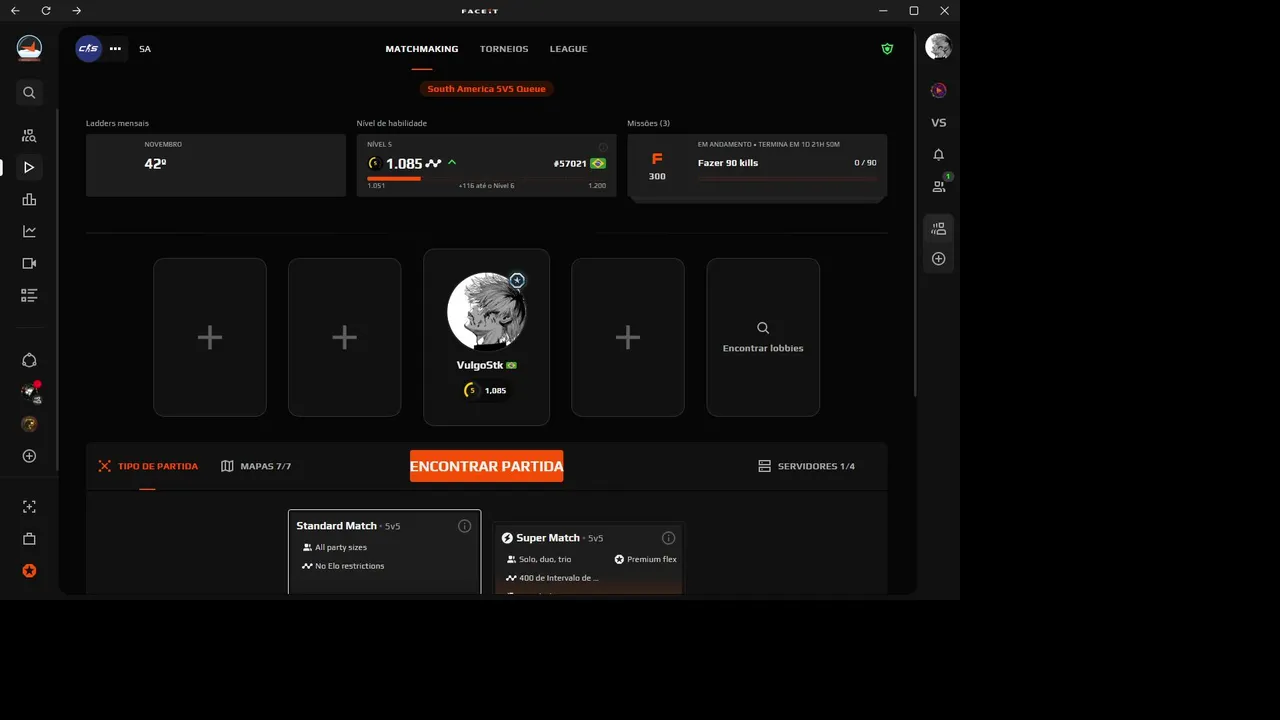Open the VS icon in right sidebar
This screenshot has height=720, width=1280.
coord(938,122)
